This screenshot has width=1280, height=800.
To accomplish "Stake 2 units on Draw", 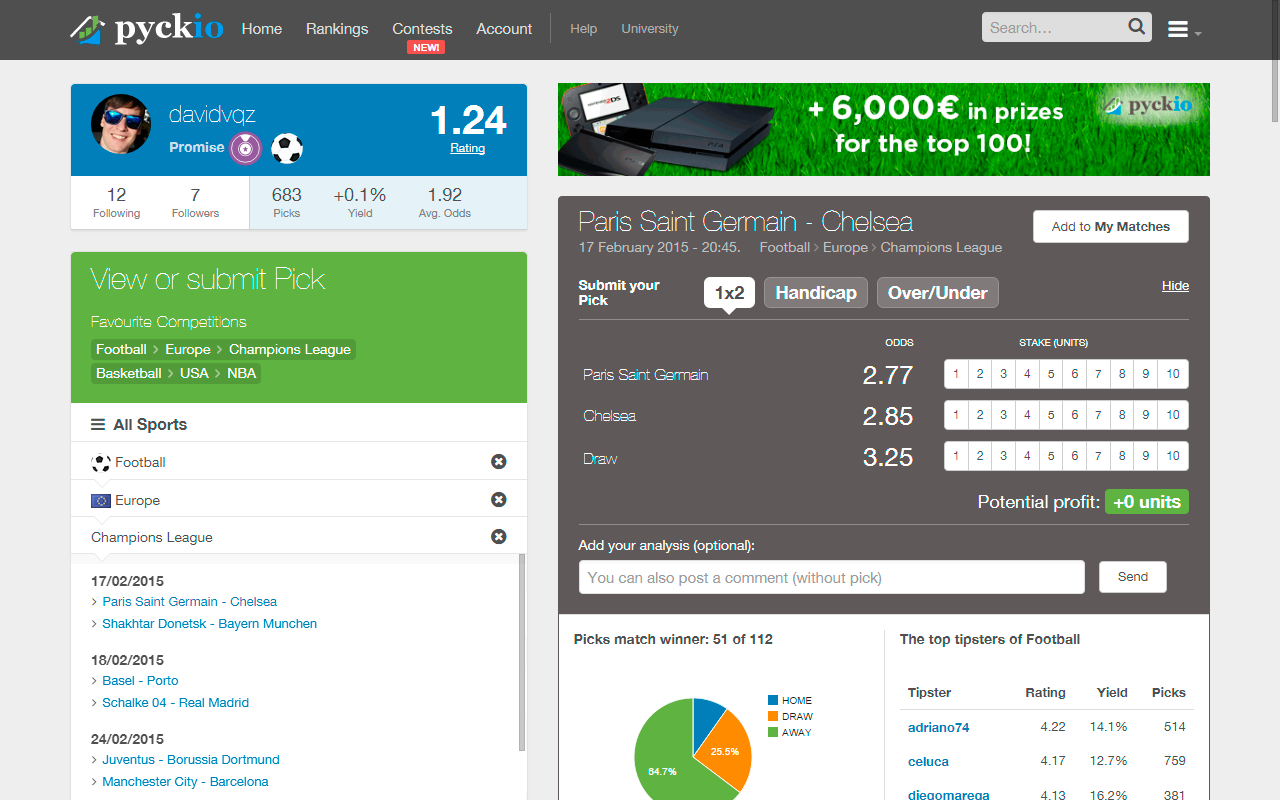I will click(980, 456).
